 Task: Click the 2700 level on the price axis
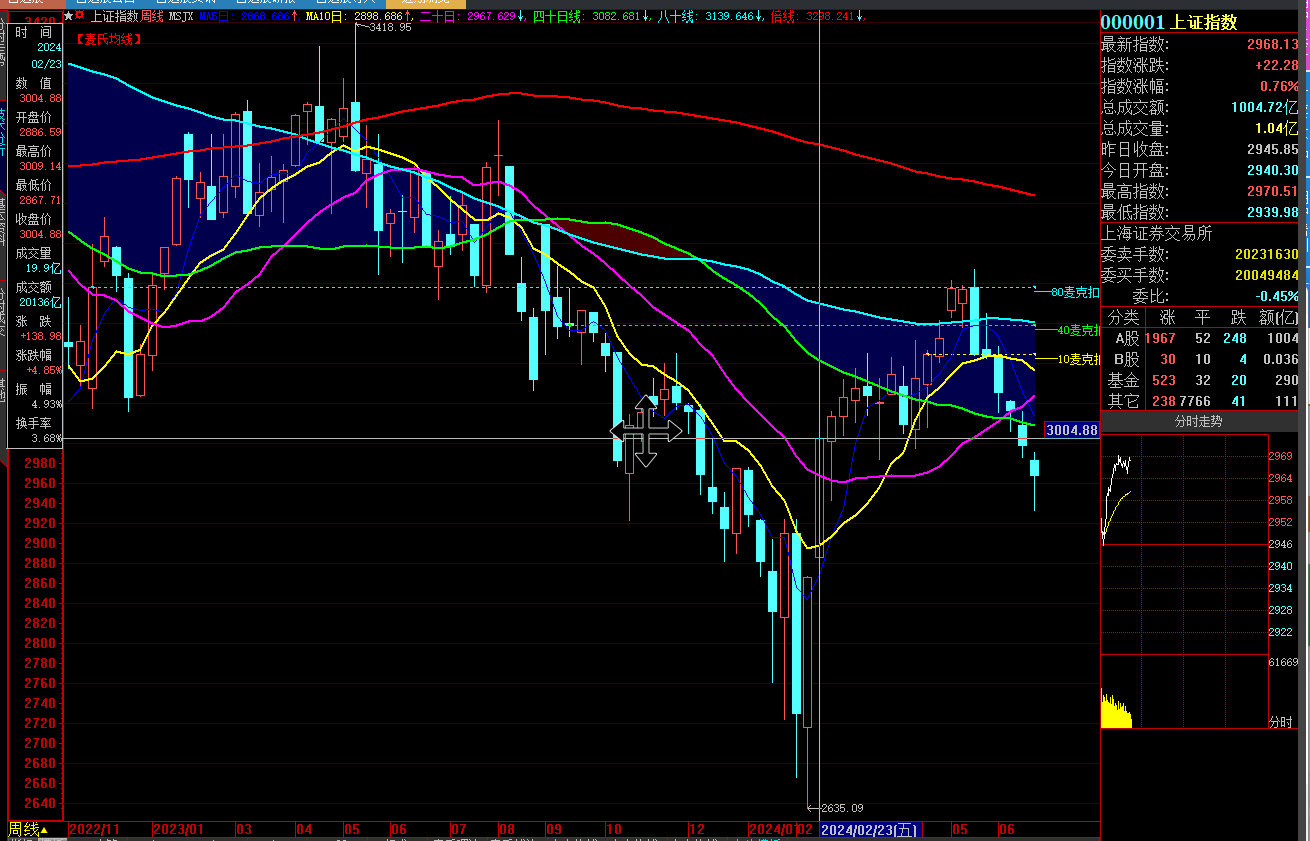[x=38, y=743]
